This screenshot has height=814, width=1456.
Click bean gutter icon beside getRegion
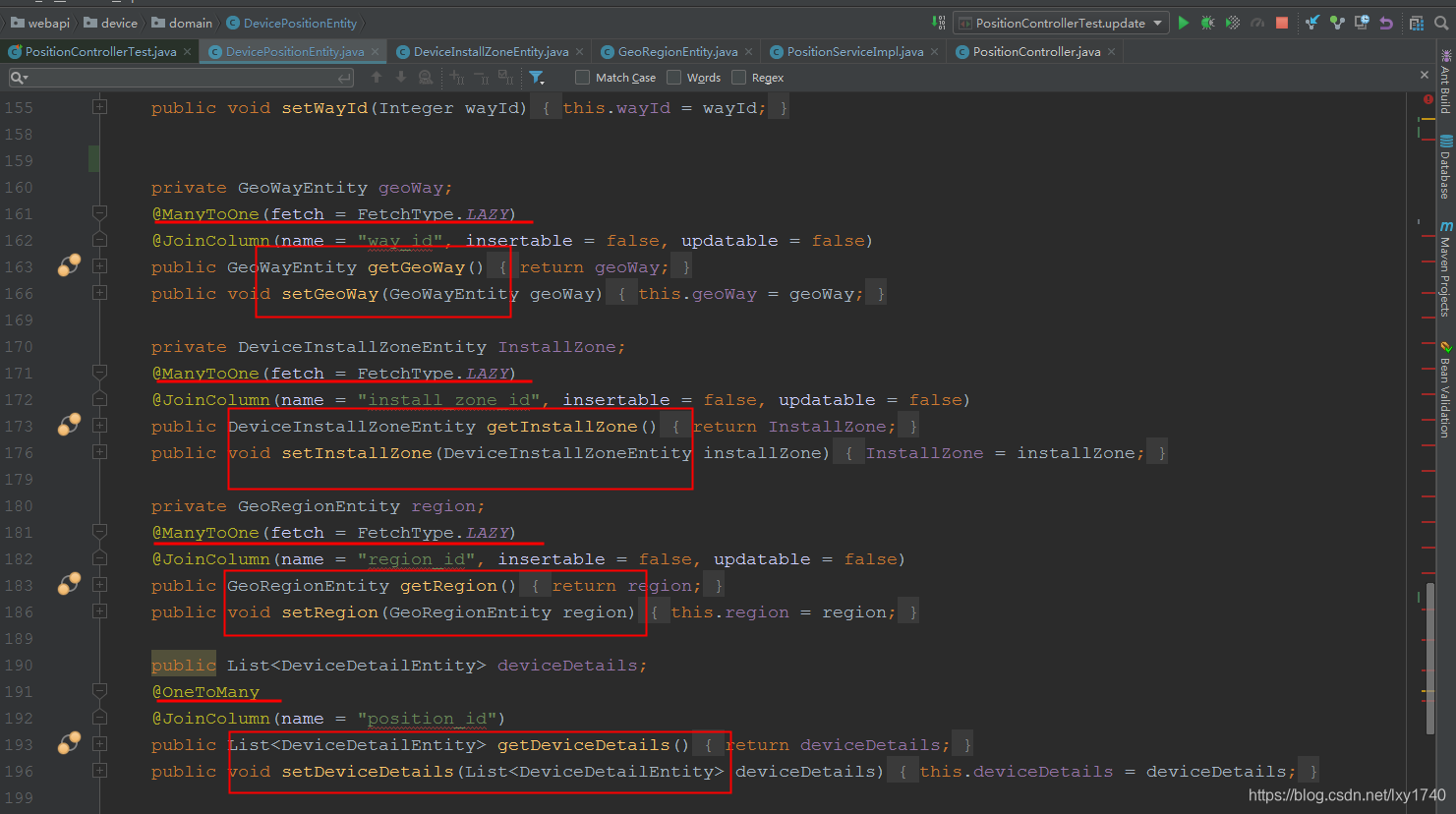pos(69,584)
